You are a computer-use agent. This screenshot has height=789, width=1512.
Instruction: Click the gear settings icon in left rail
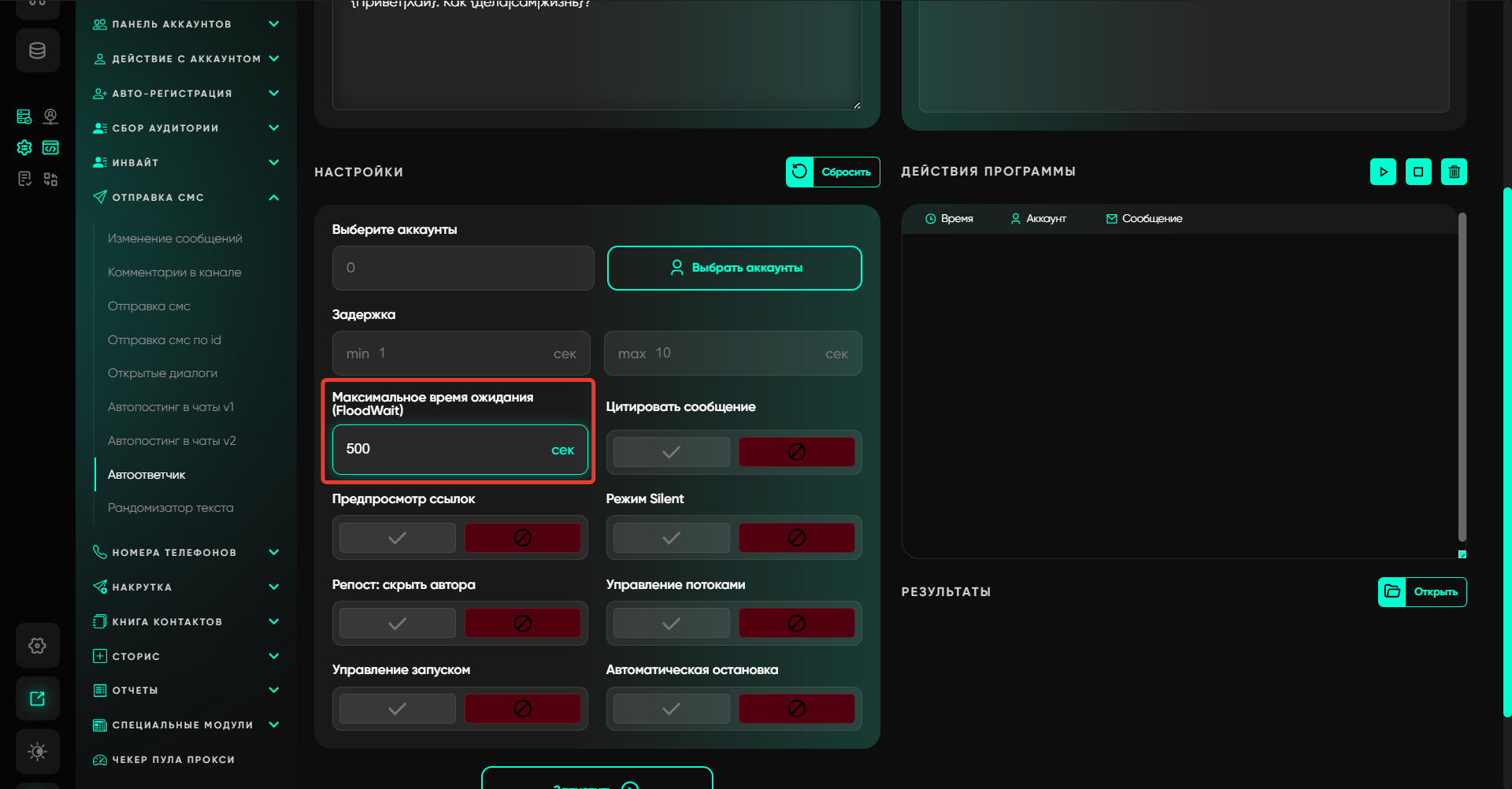click(x=37, y=646)
